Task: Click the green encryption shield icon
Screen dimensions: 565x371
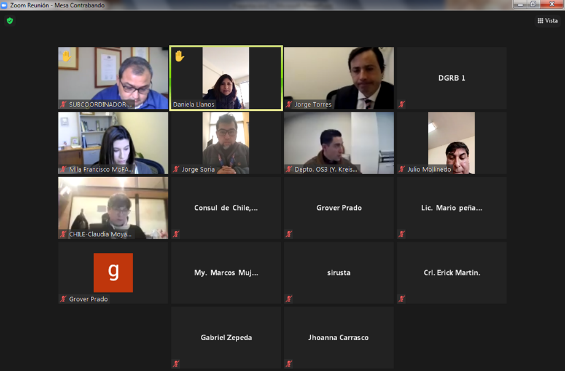Action: (x=10, y=21)
